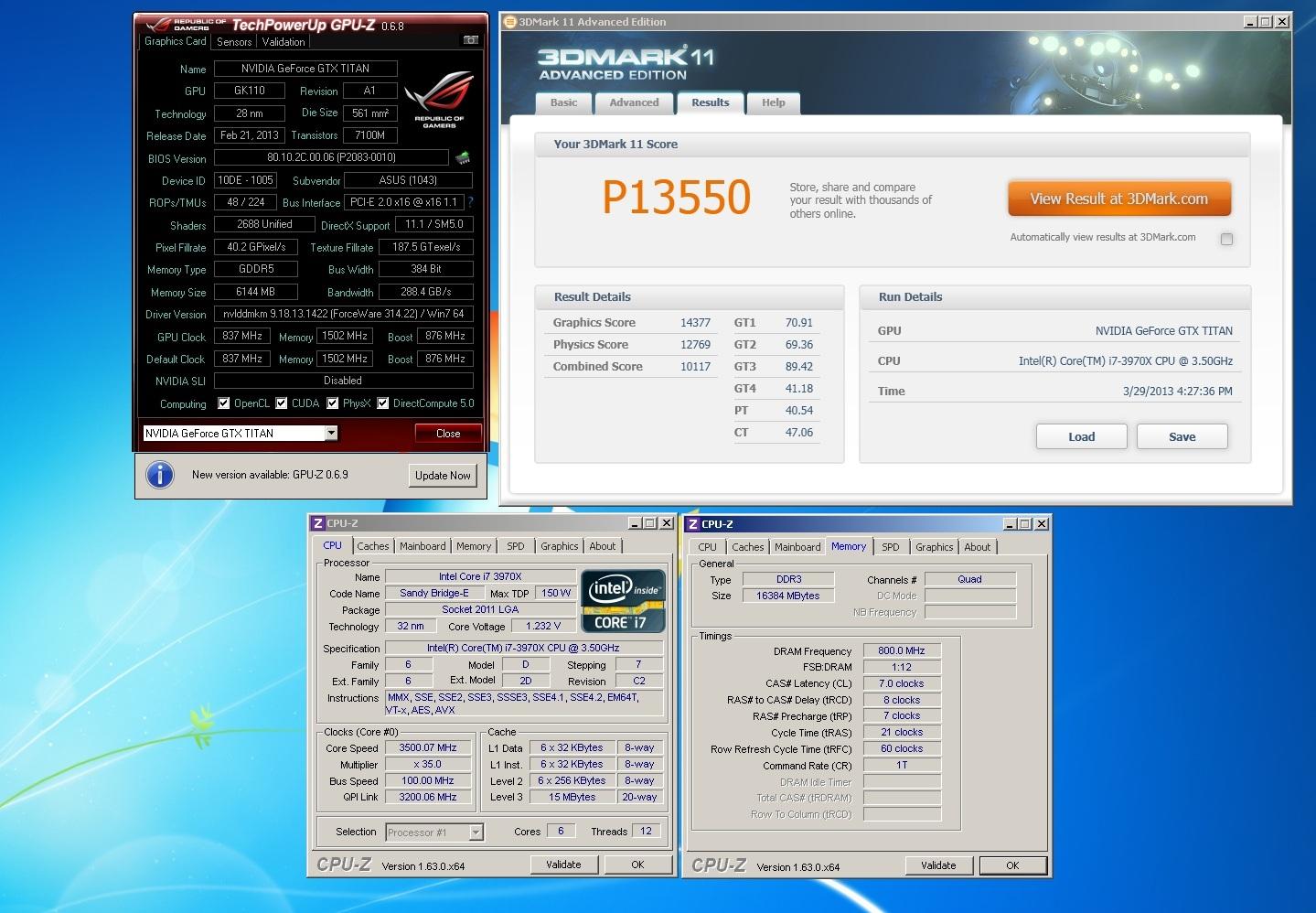This screenshot has width=1316, height=913.
Task: Minimize the 3DMark 11 window
Action: click(1250, 22)
